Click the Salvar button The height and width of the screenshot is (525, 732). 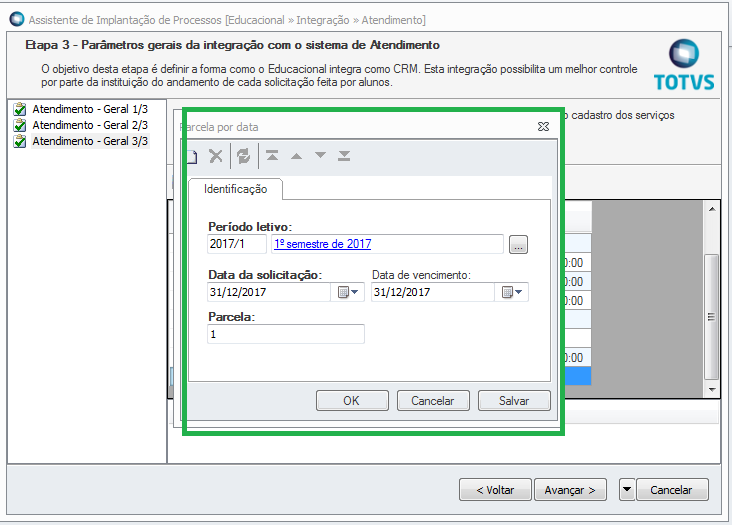pos(514,401)
